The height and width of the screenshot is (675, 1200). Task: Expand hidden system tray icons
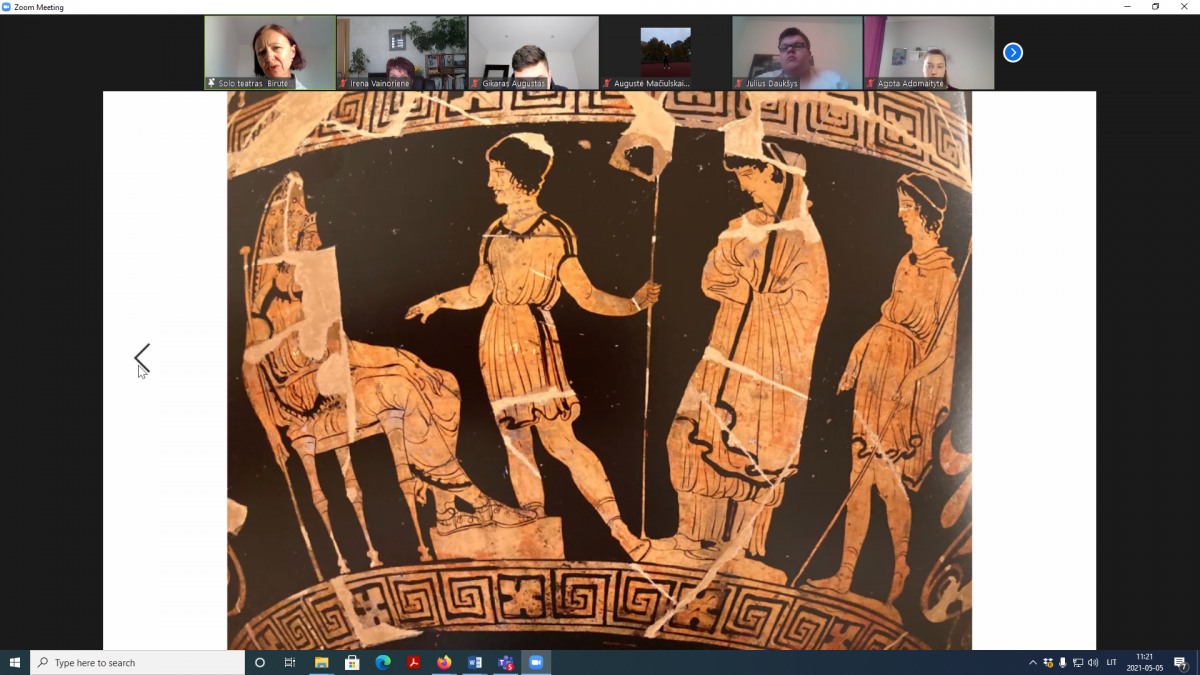tap(1033, 662)
